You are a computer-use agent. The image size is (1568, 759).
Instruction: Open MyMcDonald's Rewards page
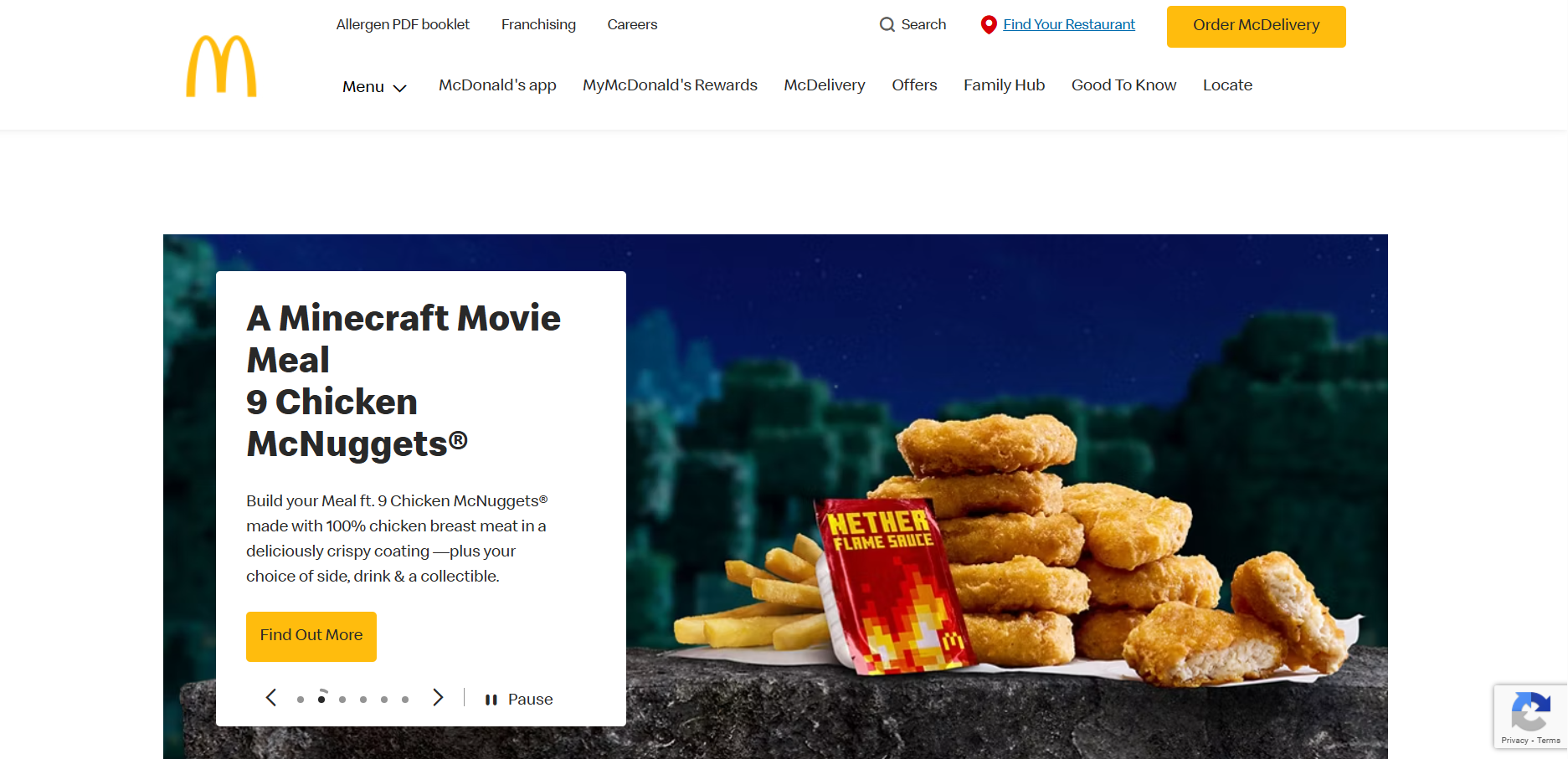click(670, 85)
